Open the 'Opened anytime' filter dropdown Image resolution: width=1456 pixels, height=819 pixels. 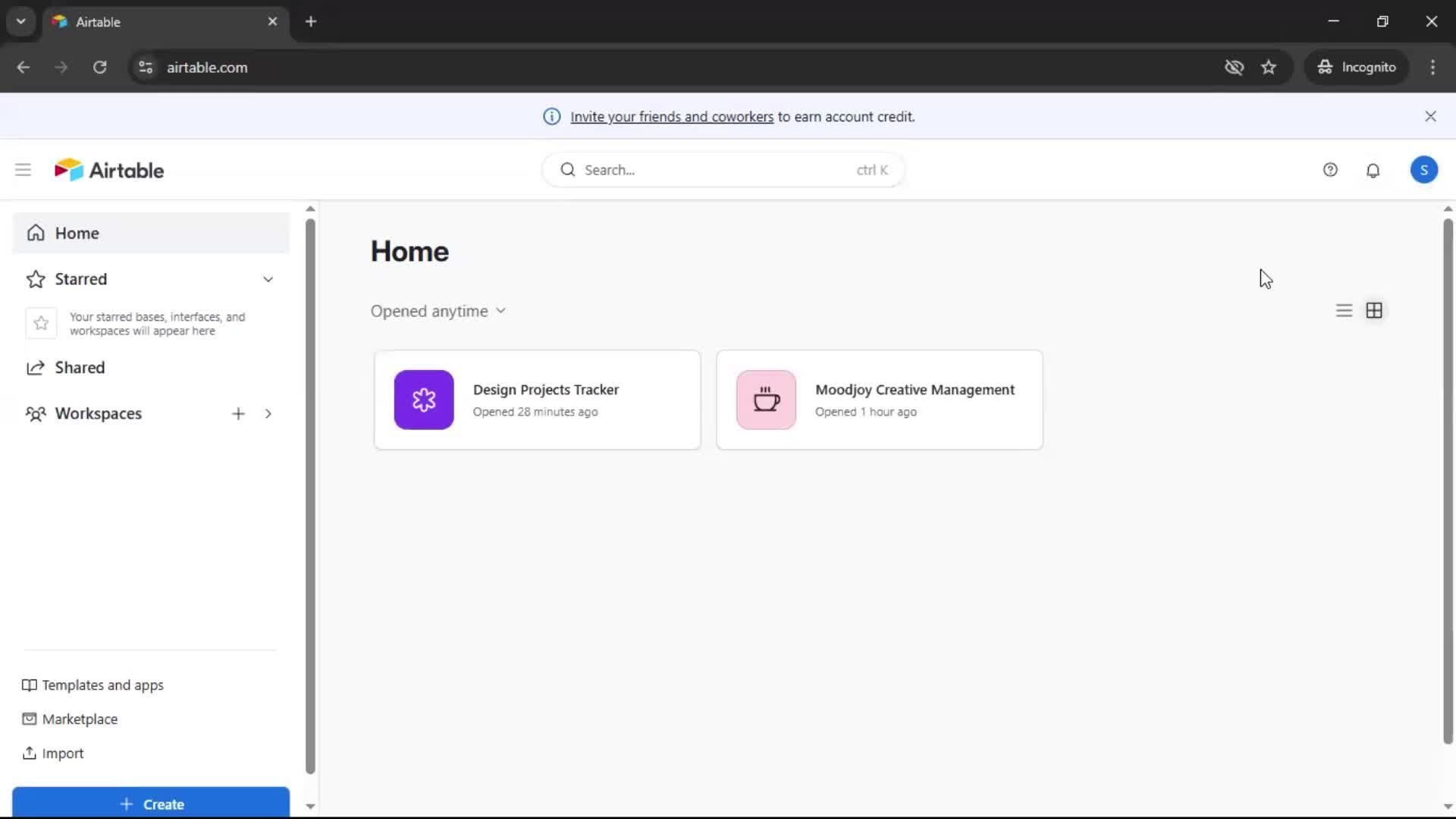[x=438, y=311]
